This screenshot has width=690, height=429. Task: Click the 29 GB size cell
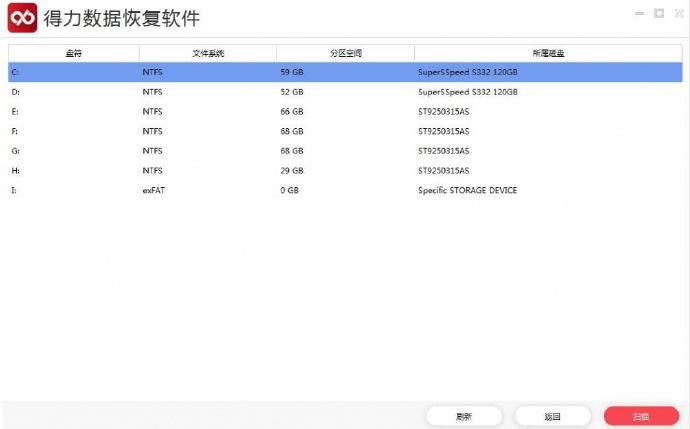292,171
